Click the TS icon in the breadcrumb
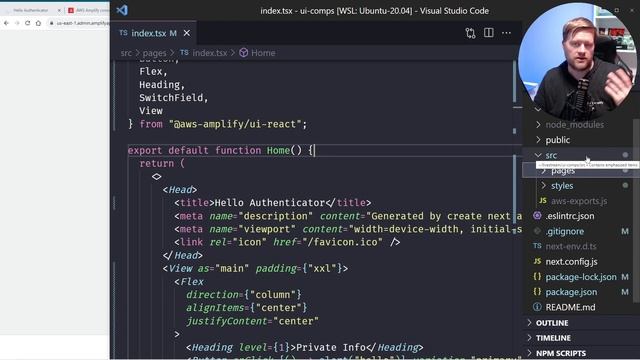This screenshot has height=360, width=640. click(184, 53)
